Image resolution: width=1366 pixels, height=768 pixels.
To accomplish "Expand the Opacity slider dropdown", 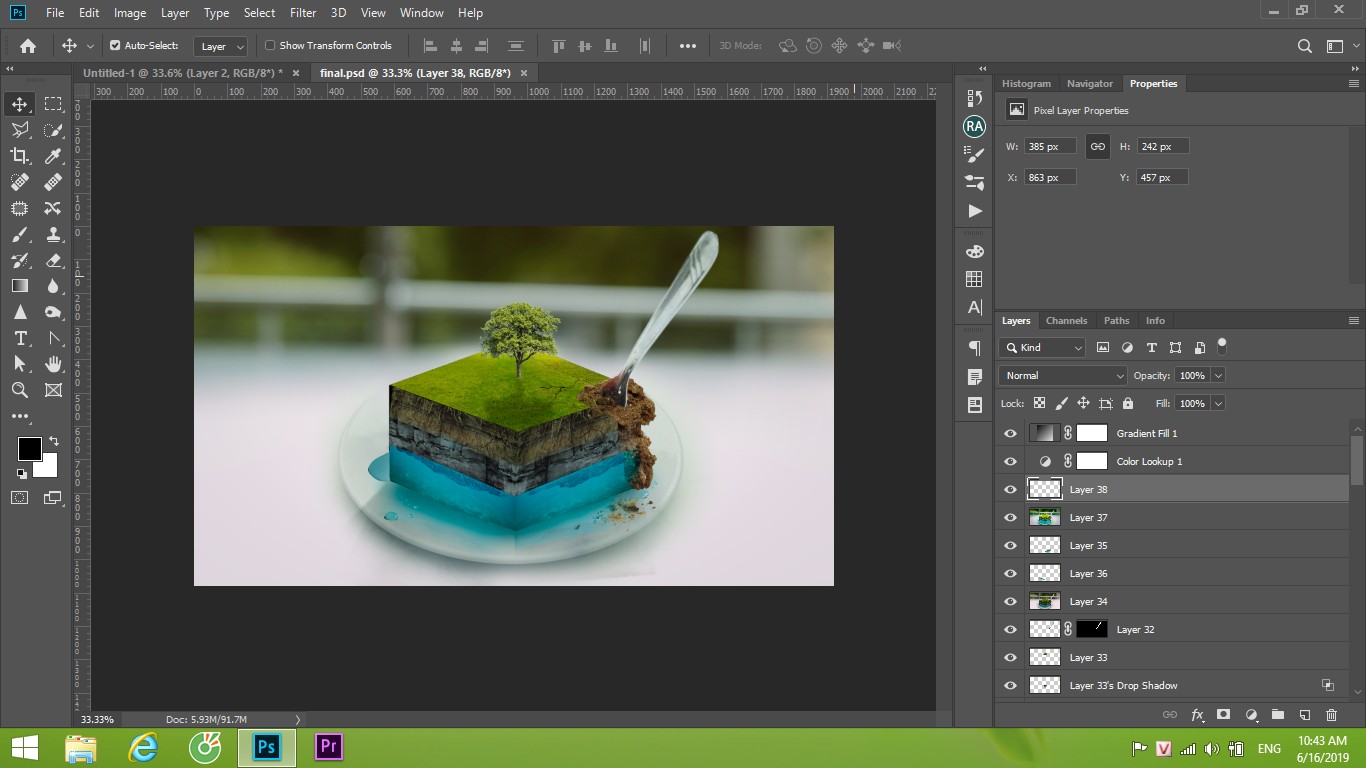I will (1218, 376).
